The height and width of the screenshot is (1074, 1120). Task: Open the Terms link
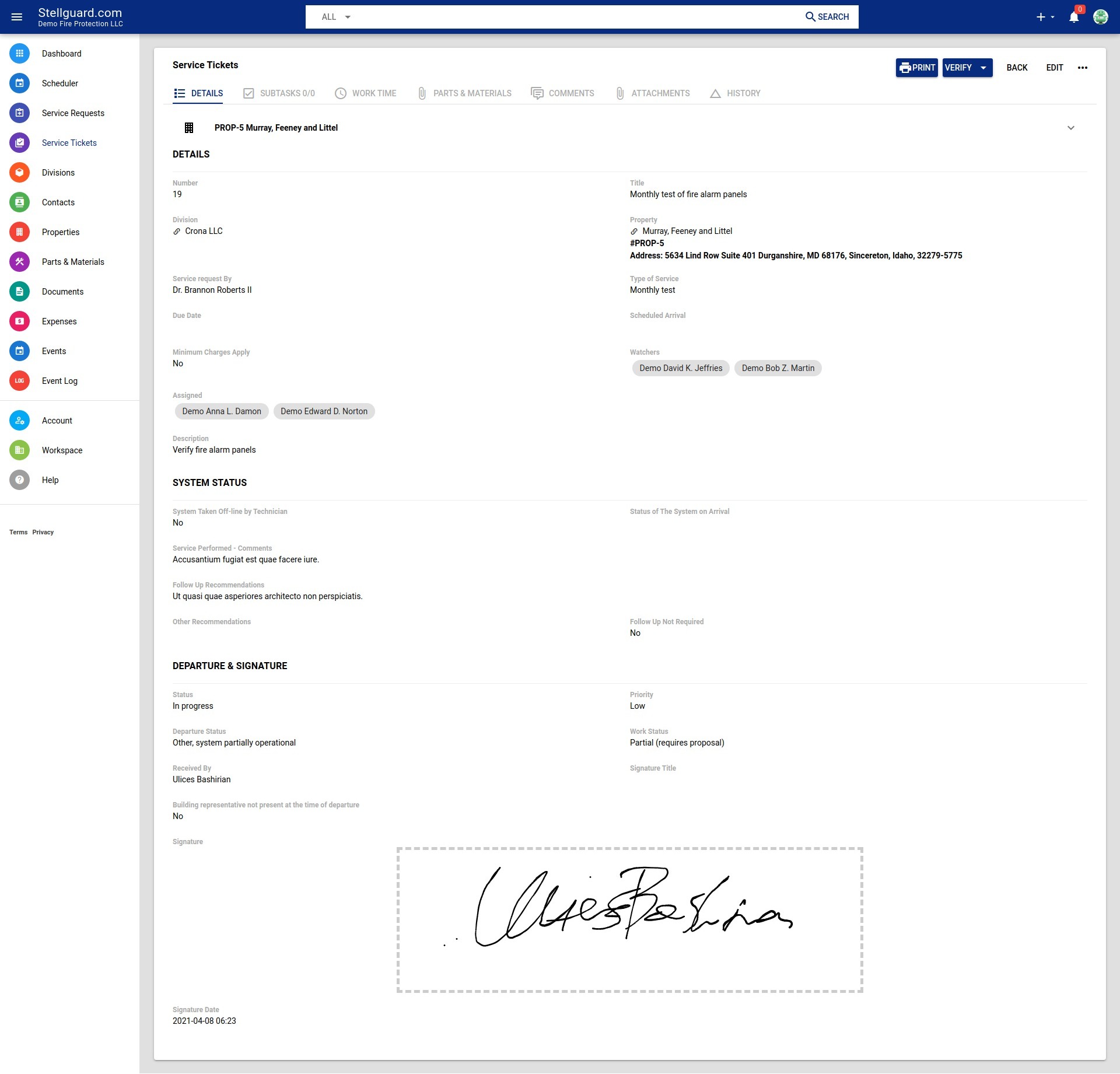pos(19,533)
